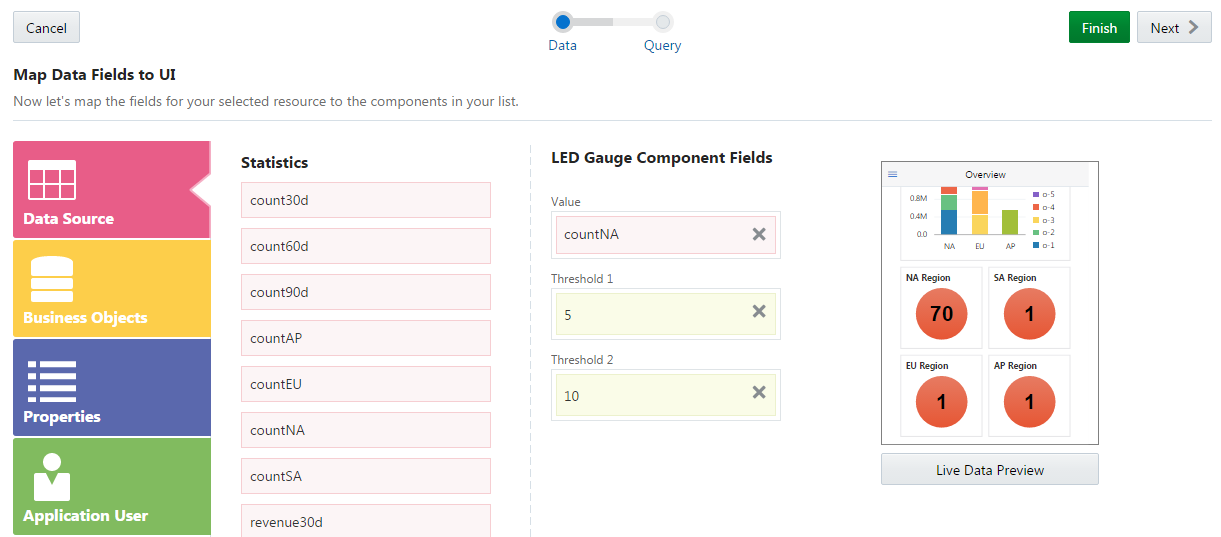Image resolution: width=1221 pixels, height=537 pixels.
Task: Pick the revenue30d field
Action: tap(365, 520)
